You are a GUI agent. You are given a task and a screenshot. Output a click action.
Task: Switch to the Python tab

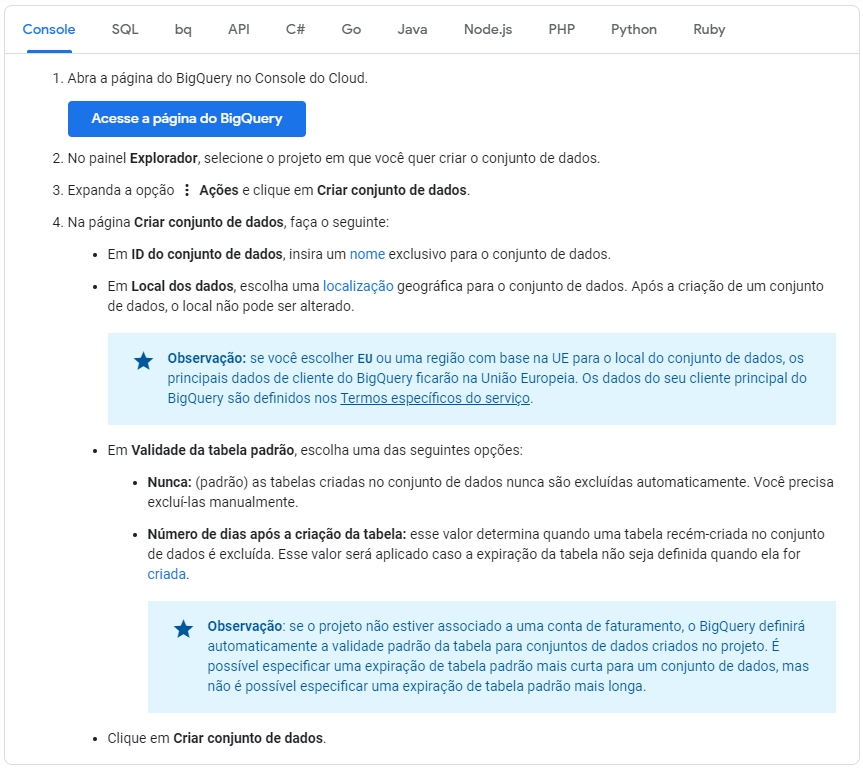pos(633,30)
